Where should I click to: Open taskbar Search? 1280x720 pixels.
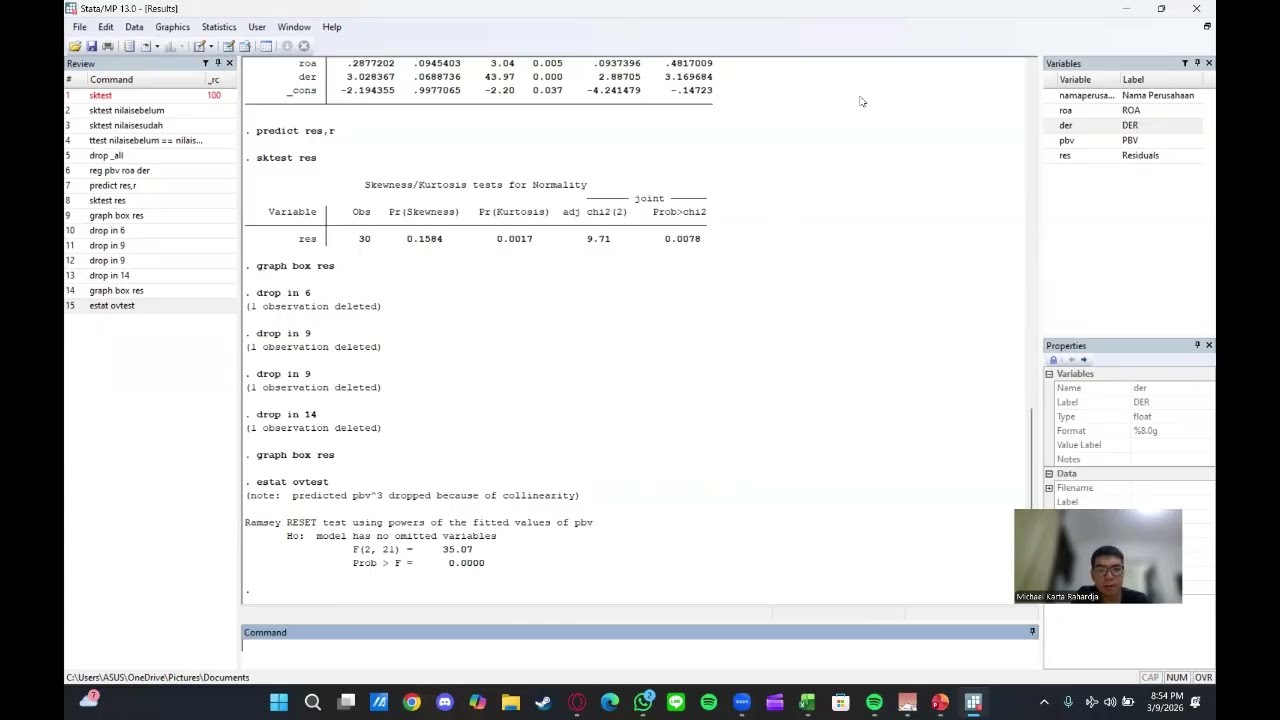(312, 702)
